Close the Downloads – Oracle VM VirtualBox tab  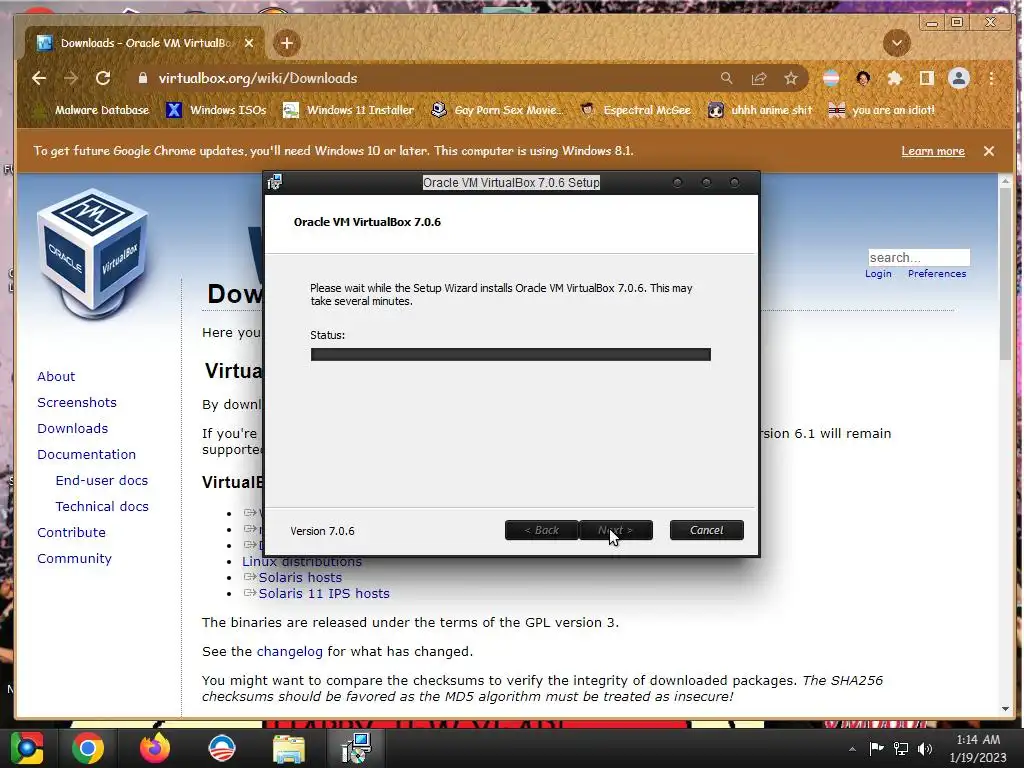(249, 43)
